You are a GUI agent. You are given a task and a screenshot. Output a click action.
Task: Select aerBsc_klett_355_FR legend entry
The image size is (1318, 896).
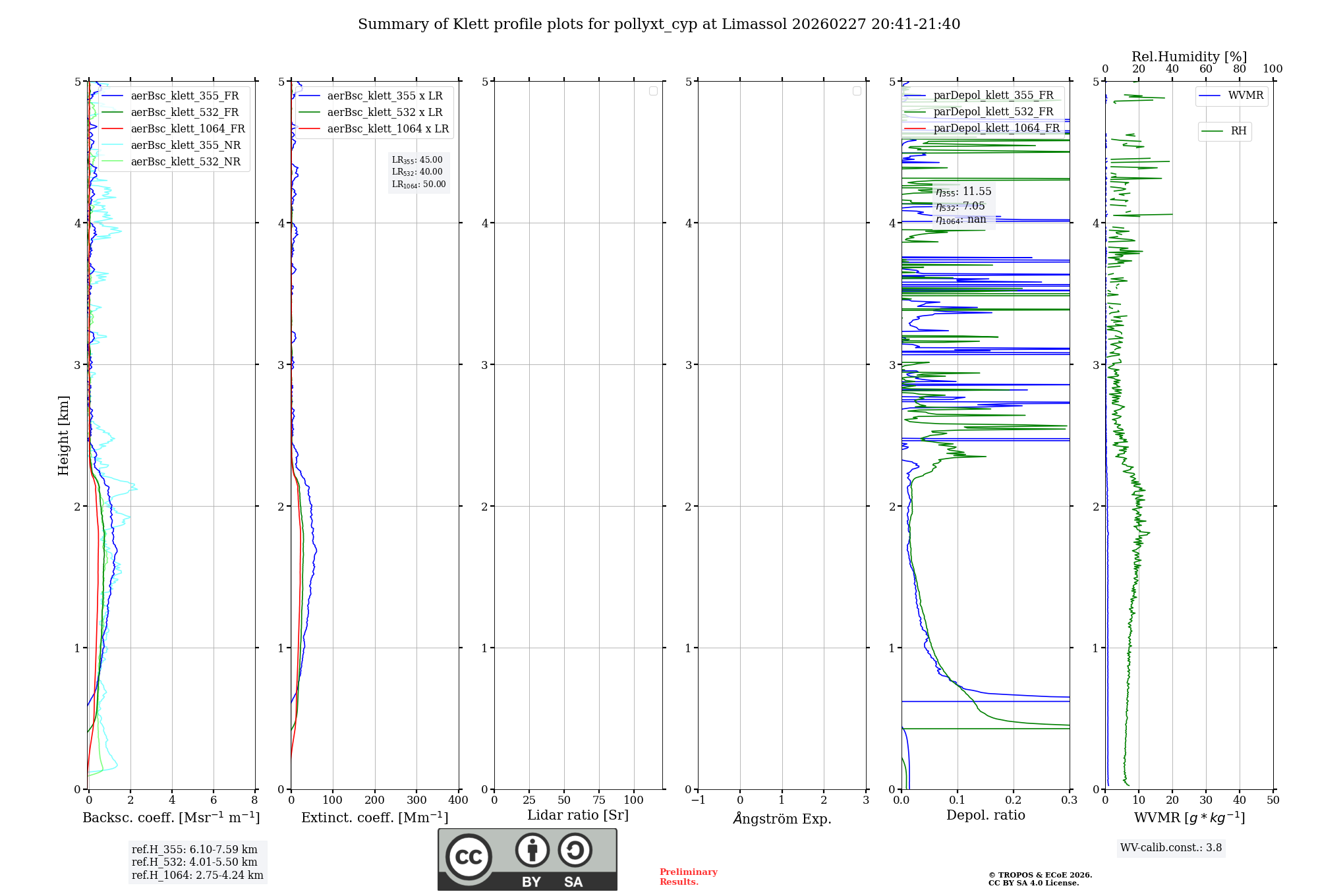pyautogui.click(x=185, y=96)
